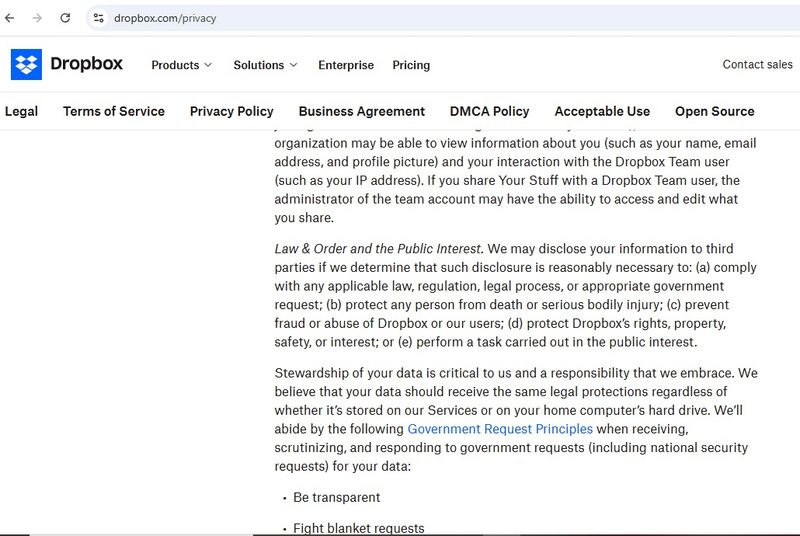The height and width of the screenshot is (536, 800).
Task: Click the 'Be transparent' bullet item
Action: (336, 497)
